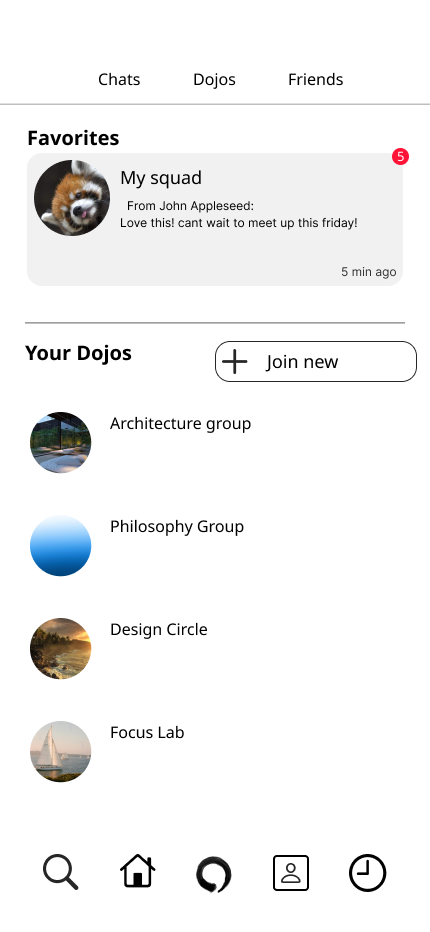
Task: Click the Join new button
Action: click(315, 361)
